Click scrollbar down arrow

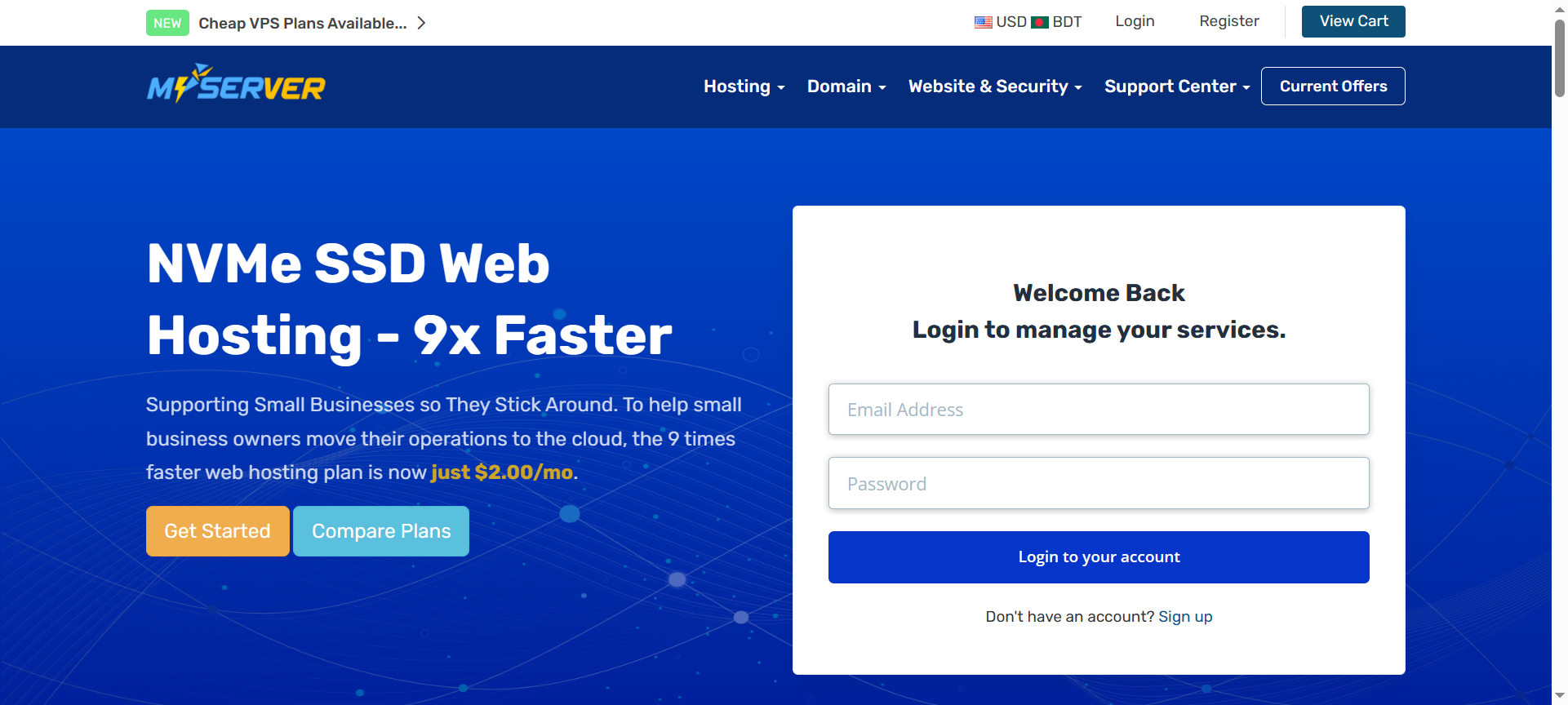1560,696
